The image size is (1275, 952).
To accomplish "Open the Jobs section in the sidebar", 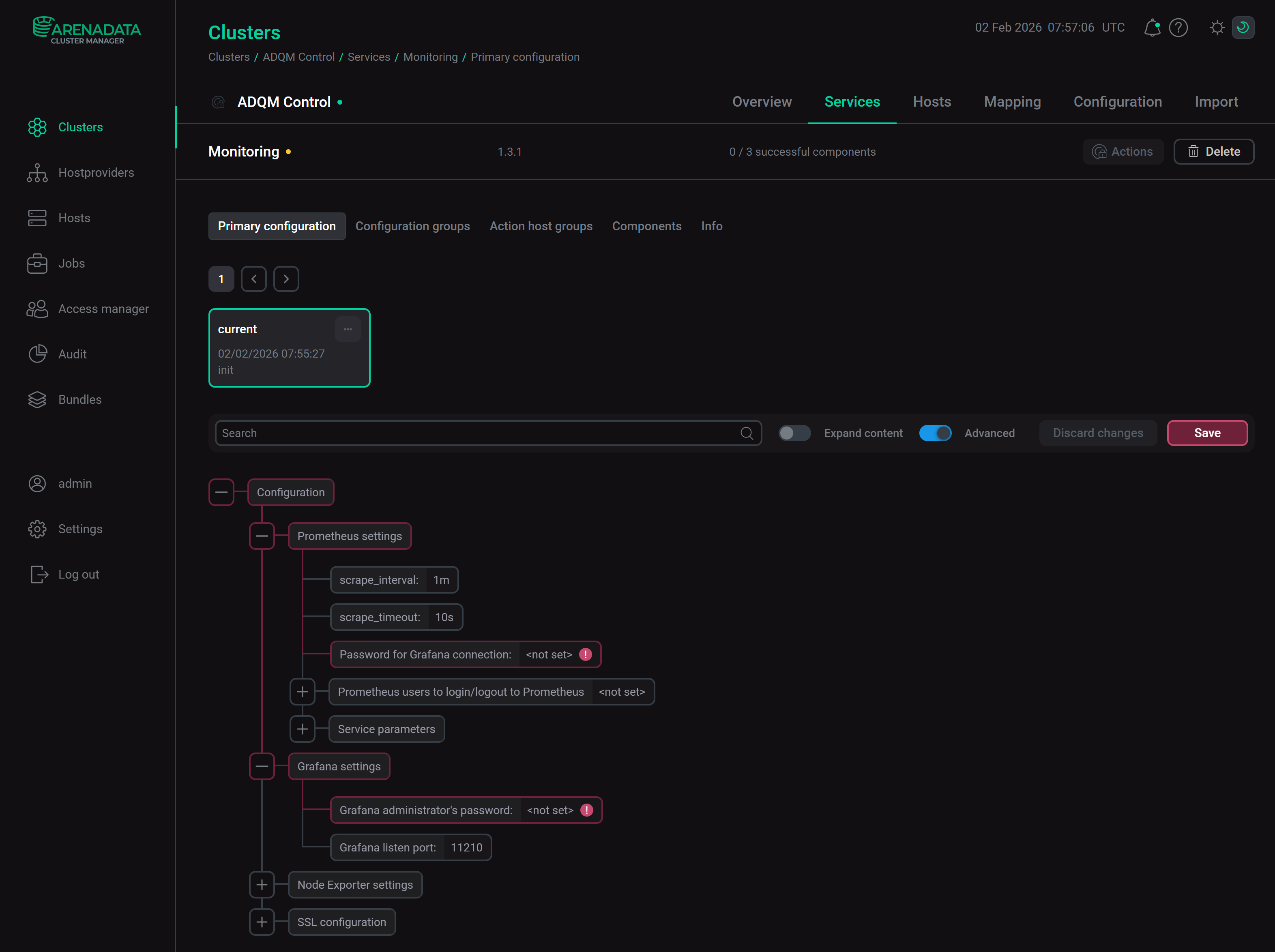I will (37, 263).
